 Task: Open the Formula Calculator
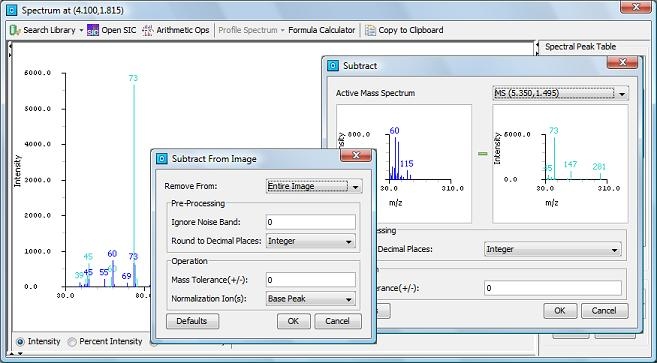pyautogui.click(x=321, y=30)
